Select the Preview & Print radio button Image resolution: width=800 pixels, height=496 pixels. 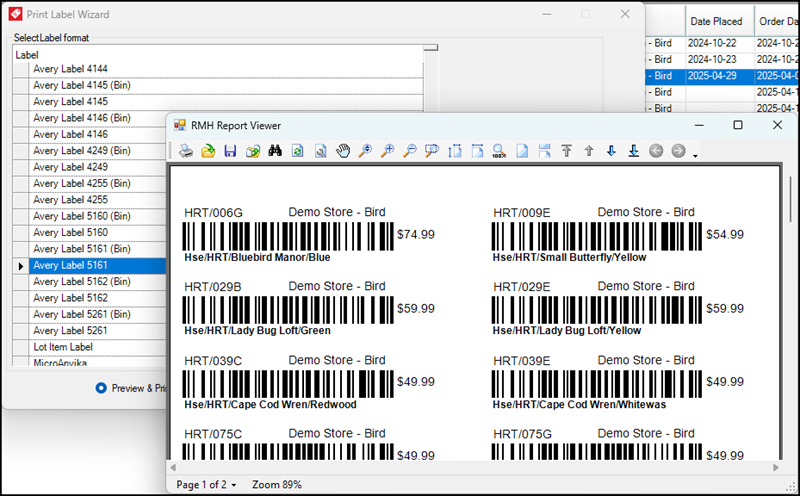[101, 388]
